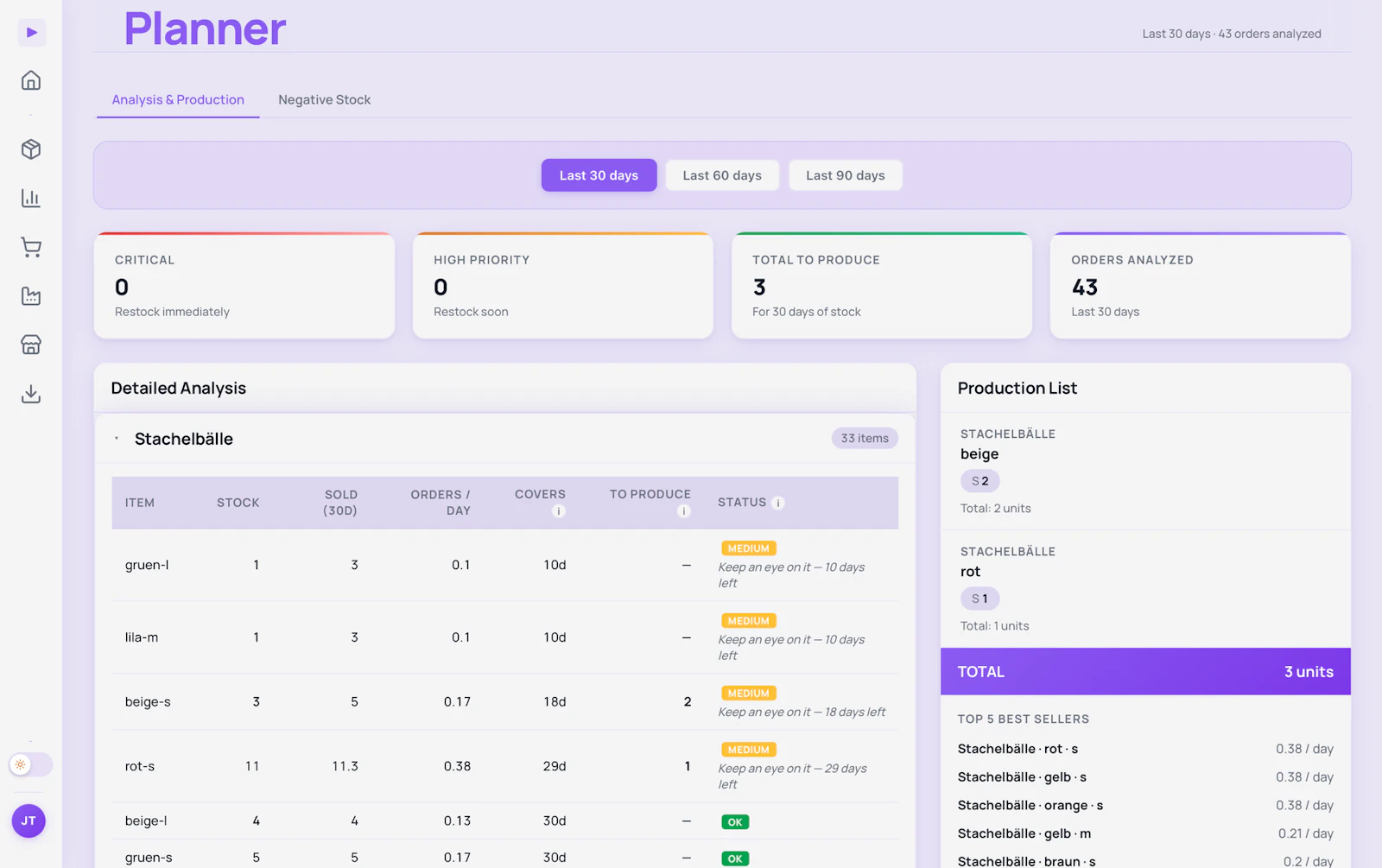Select the beige-l item row
Viewport: 1382px width, 868px height.
(505, 820)
